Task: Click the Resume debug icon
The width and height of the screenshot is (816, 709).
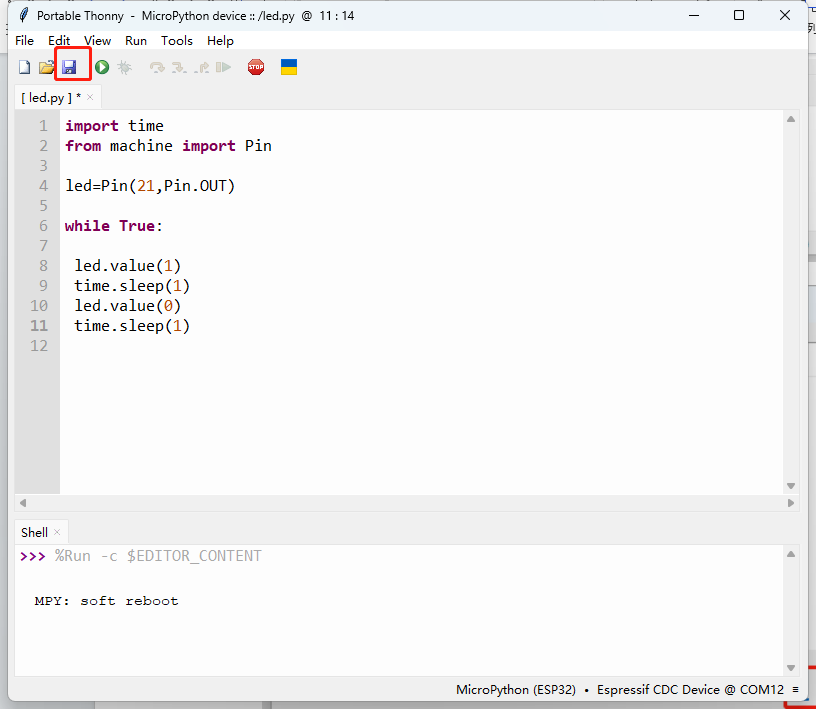Action: 223,67
